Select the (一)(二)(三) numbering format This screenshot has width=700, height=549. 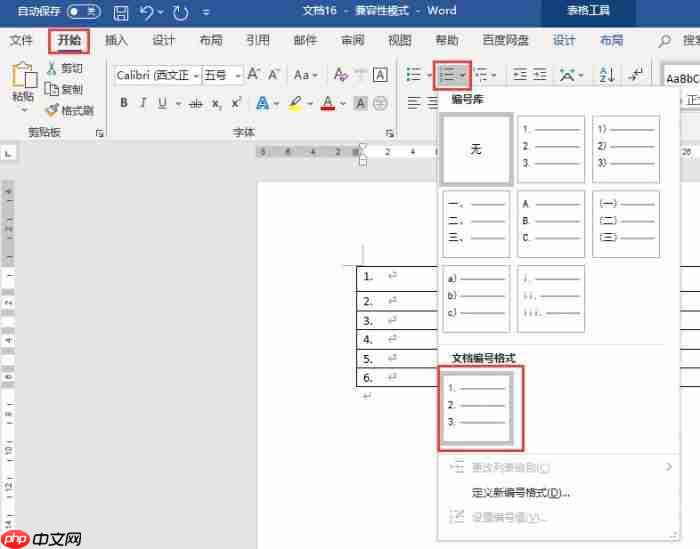tap(626, 224)
